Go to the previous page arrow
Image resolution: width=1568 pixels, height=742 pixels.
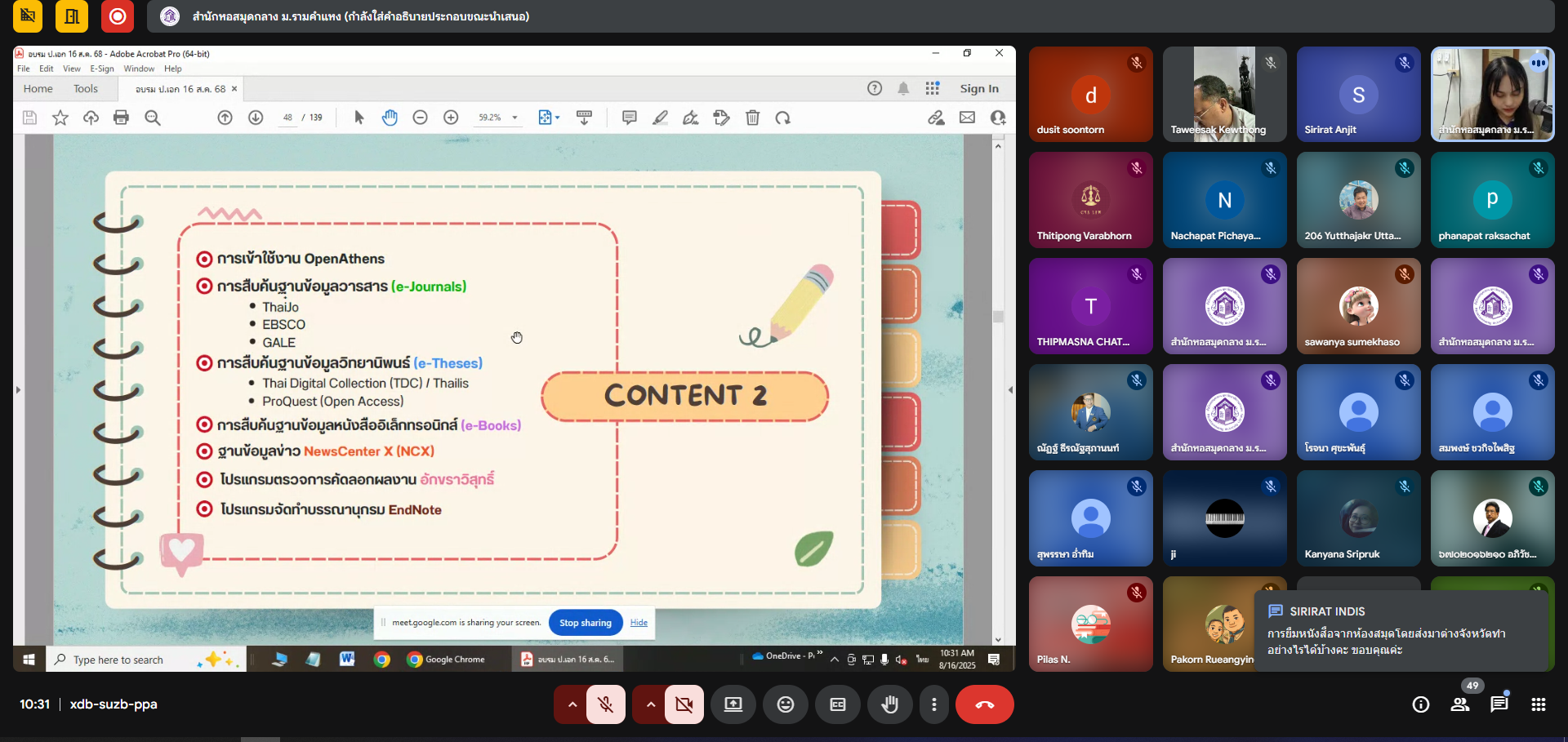pos(225,118)
